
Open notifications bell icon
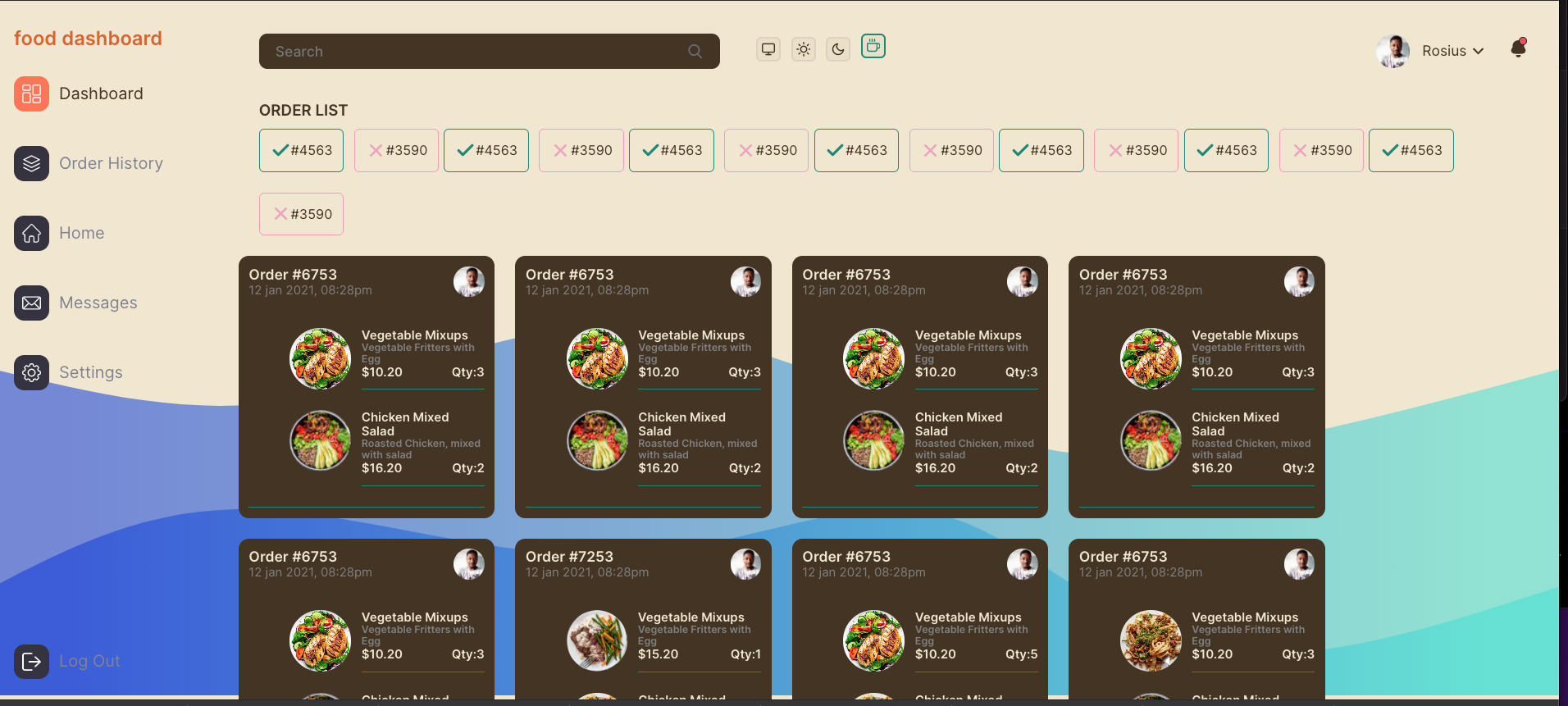(1518, 48)
